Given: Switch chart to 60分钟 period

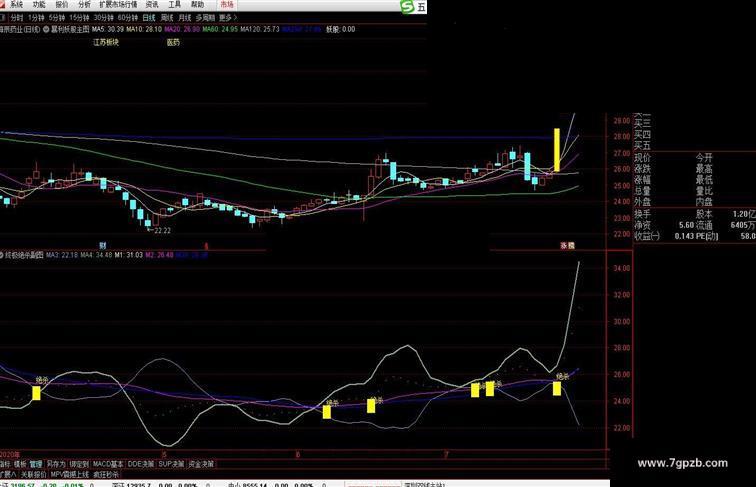Looking at the screenshot, I should [128, 18].
